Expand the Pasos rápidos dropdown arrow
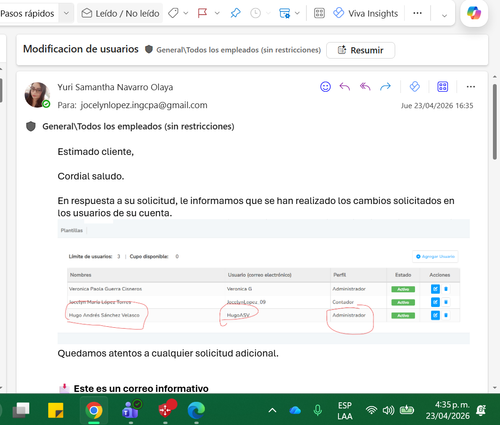The height and width of the screenshot is (425, 500). click(66, 13)
